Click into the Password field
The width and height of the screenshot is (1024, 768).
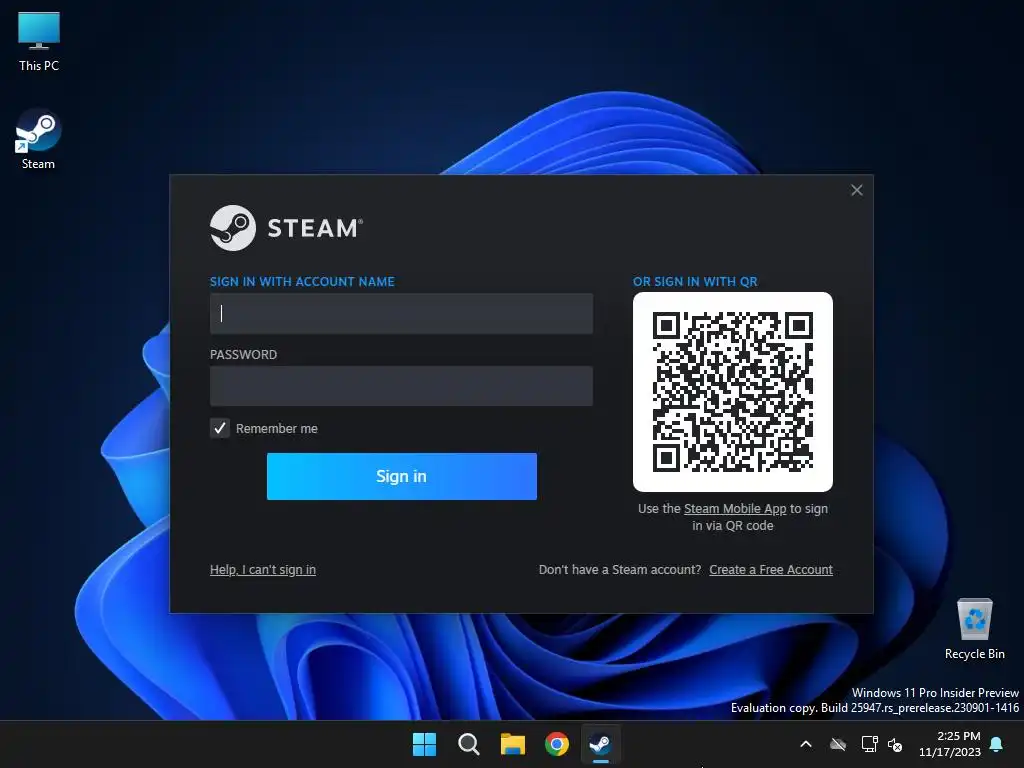coord(402,386)
